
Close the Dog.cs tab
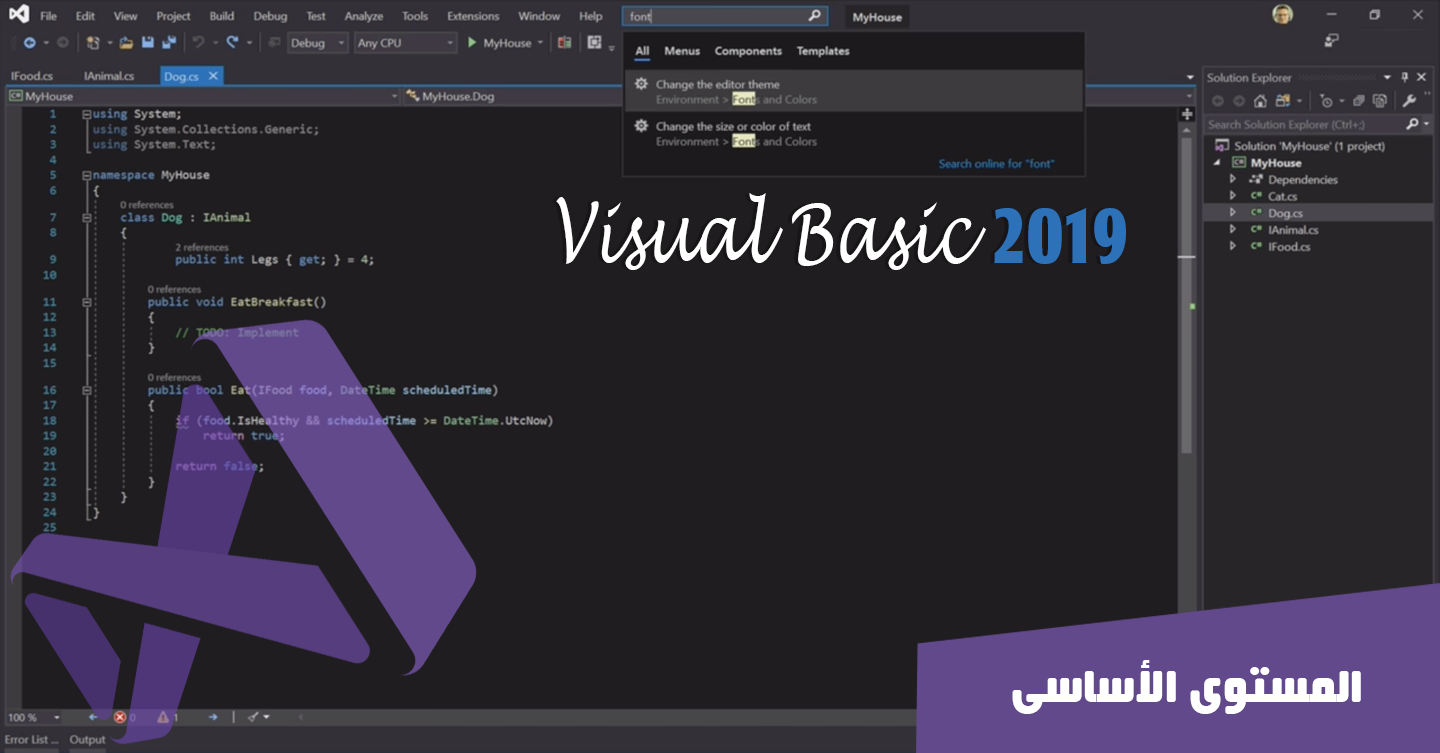(x=213, y=76)
